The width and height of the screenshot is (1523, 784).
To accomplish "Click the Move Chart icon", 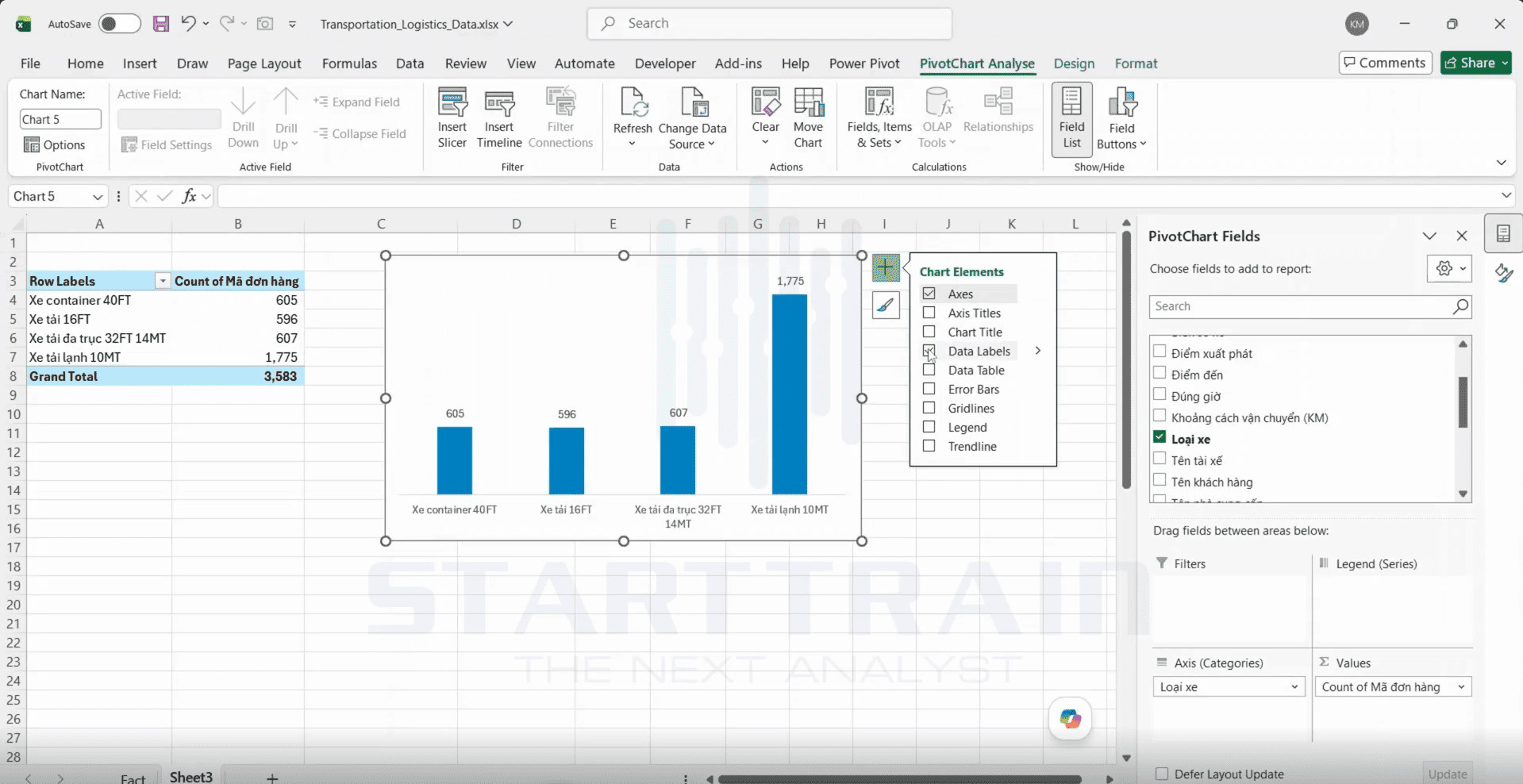I will tap(808, 118).
